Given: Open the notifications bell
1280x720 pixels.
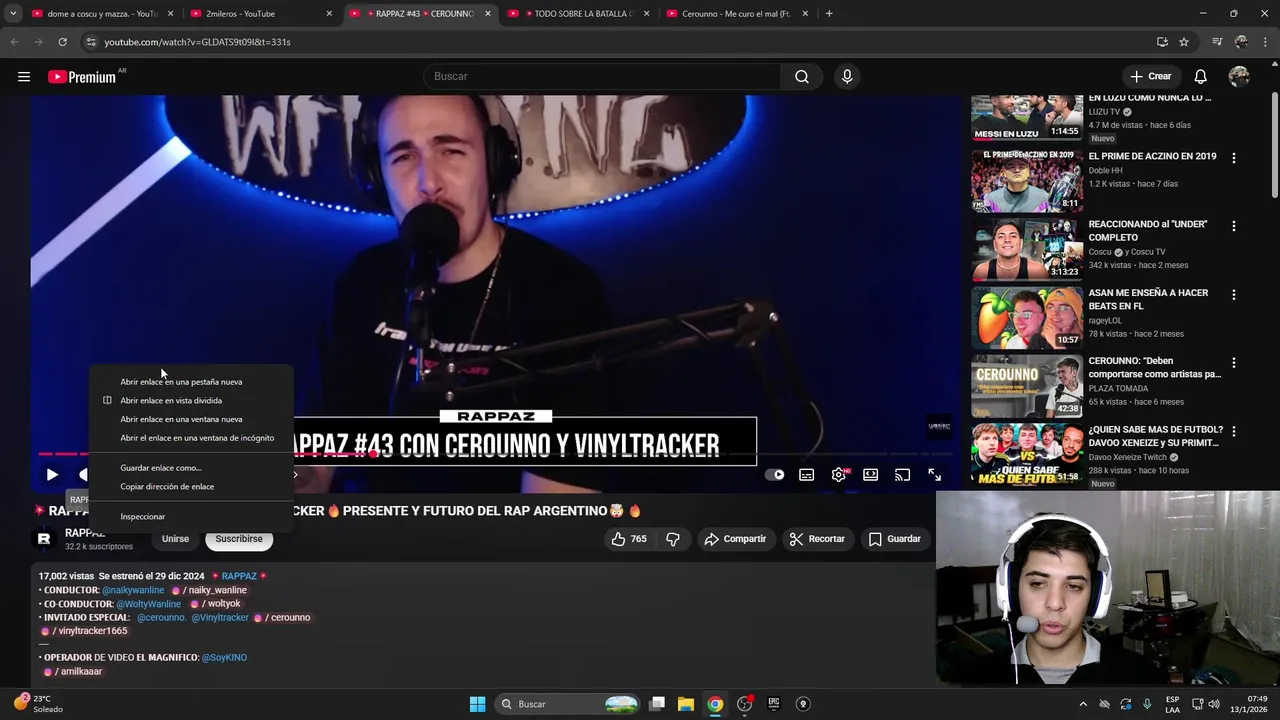Looking at the screenshot, I should [x=1201, y=77].
